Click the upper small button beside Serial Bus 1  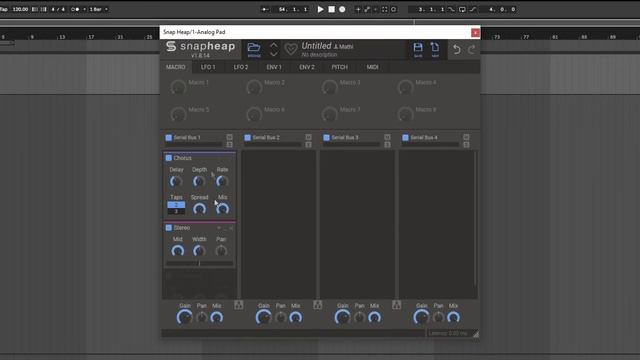(229, 137)
